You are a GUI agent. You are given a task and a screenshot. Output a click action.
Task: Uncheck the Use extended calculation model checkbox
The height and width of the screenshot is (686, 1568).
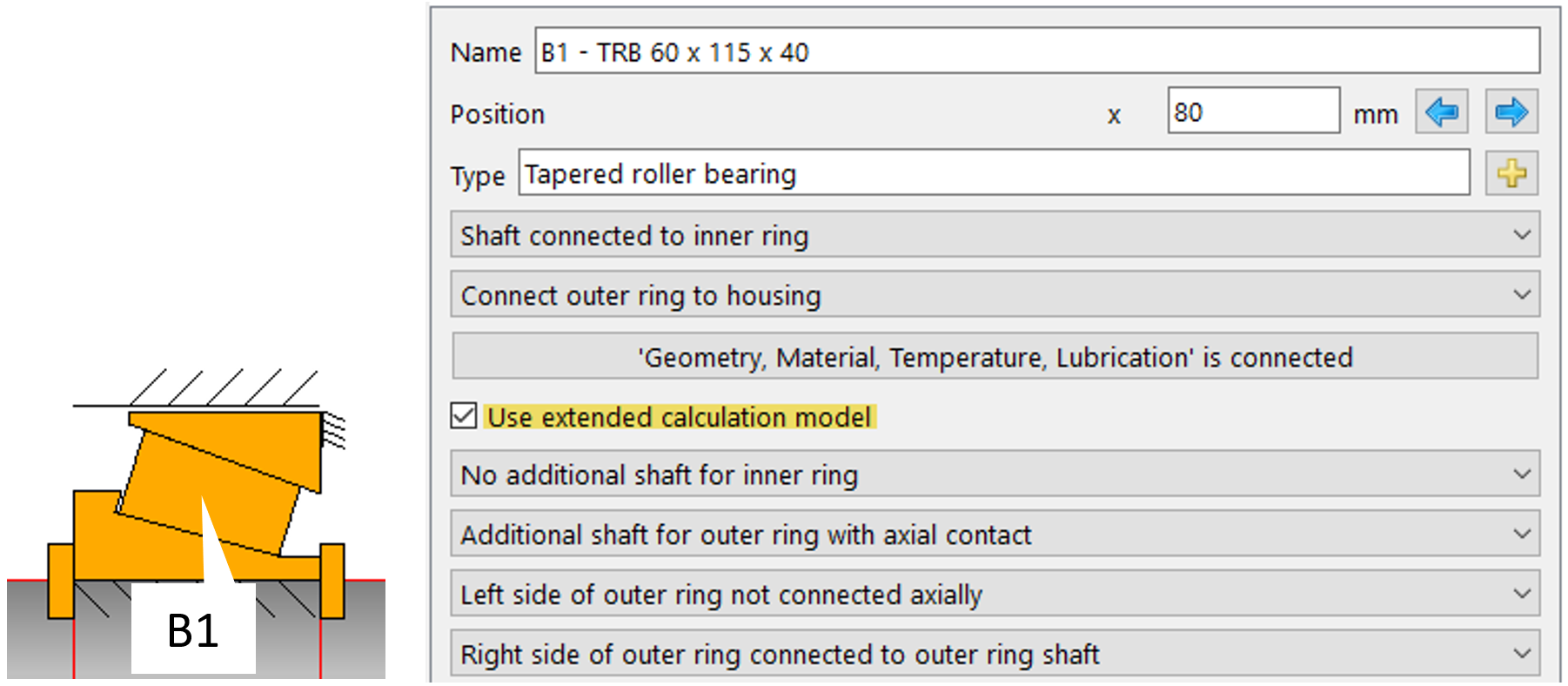click(x=464, y=416)
